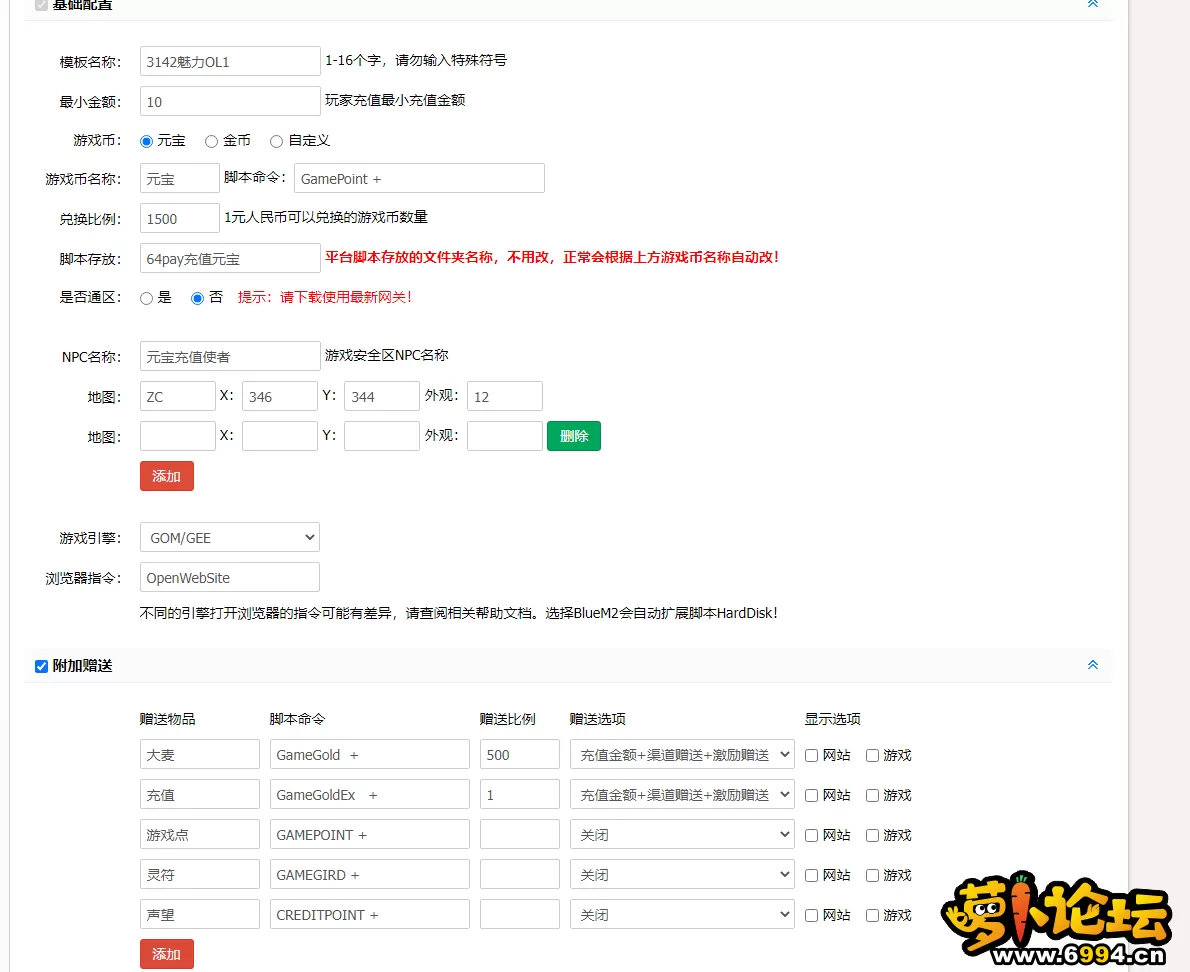The height and width of the screenshot is (972, 1190).
Task: Focus the 大麦 赠送物品 field
Action: (200, 755)
